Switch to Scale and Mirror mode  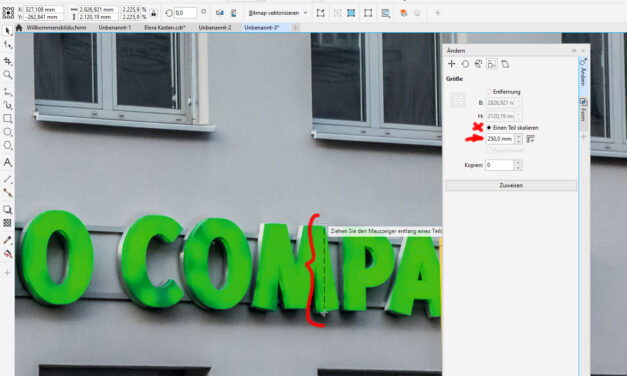[478, 64]
